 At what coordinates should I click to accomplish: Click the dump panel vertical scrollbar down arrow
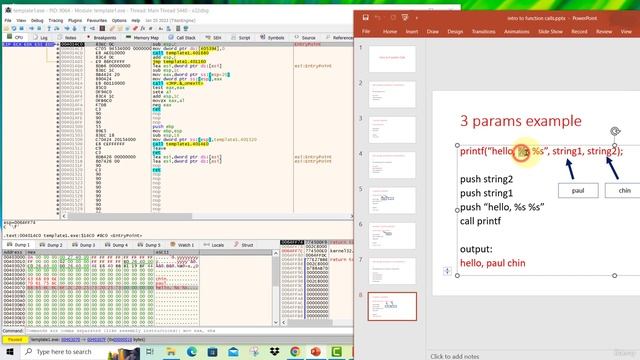(276, 322)
